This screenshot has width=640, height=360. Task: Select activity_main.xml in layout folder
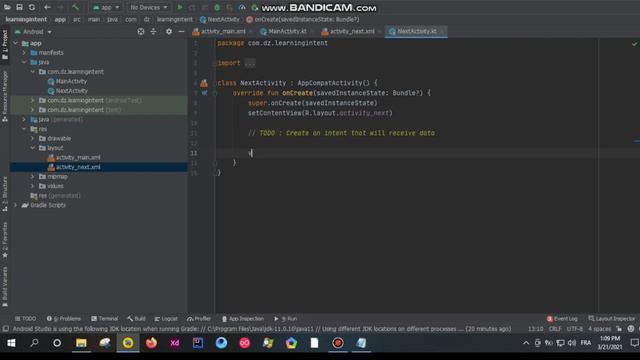pos(78,158)
